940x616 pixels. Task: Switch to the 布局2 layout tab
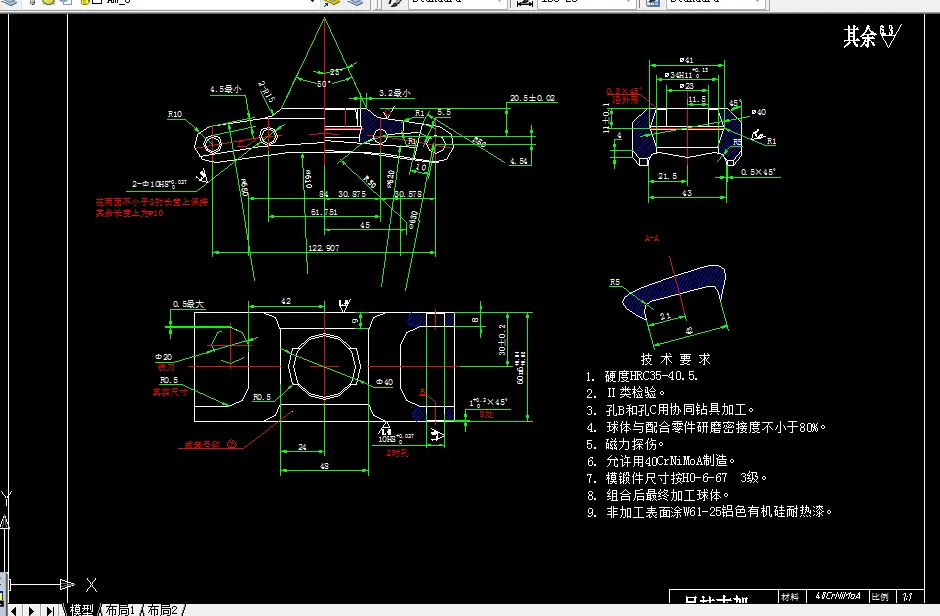(x=160, y=608)
